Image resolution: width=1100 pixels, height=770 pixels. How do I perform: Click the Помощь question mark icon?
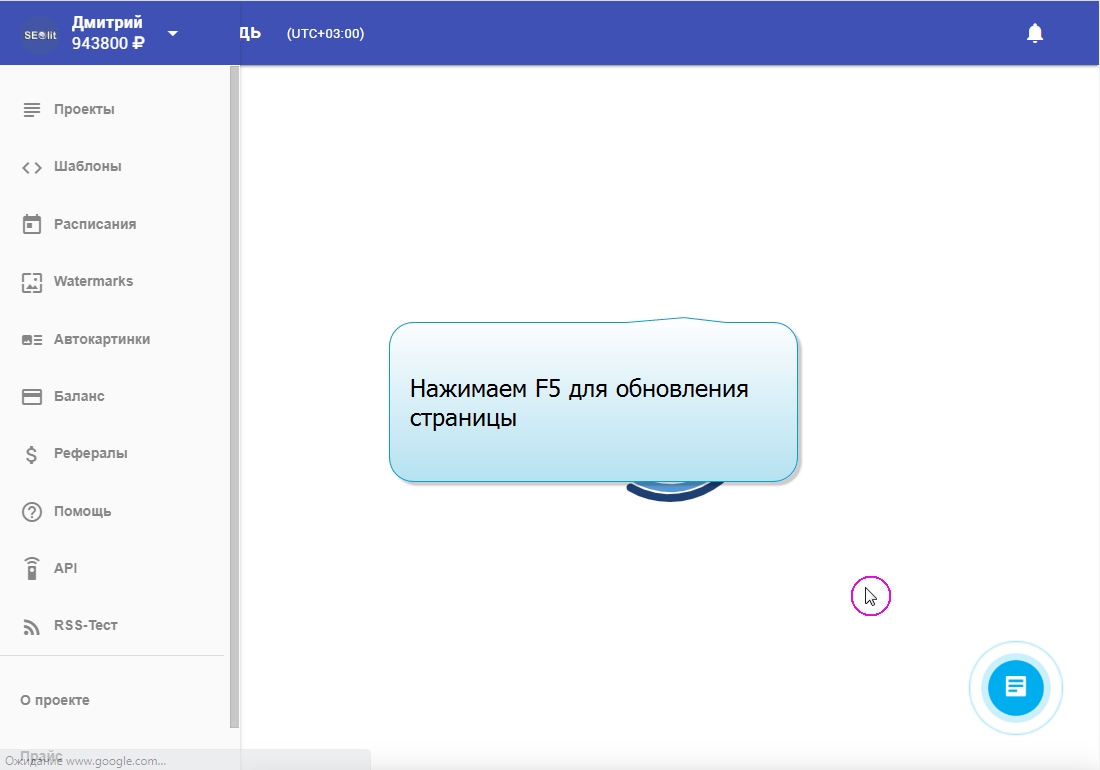point(32,512)
